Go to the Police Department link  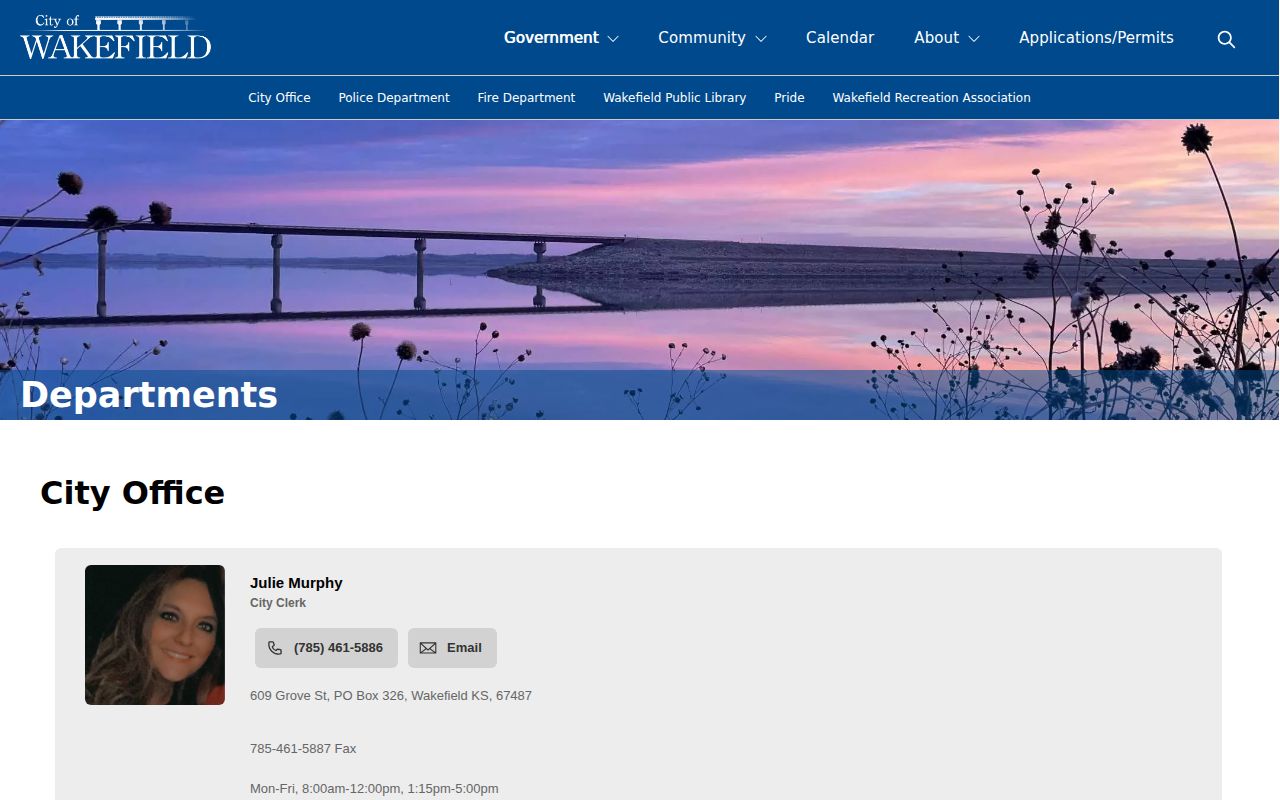click(394, 98)
